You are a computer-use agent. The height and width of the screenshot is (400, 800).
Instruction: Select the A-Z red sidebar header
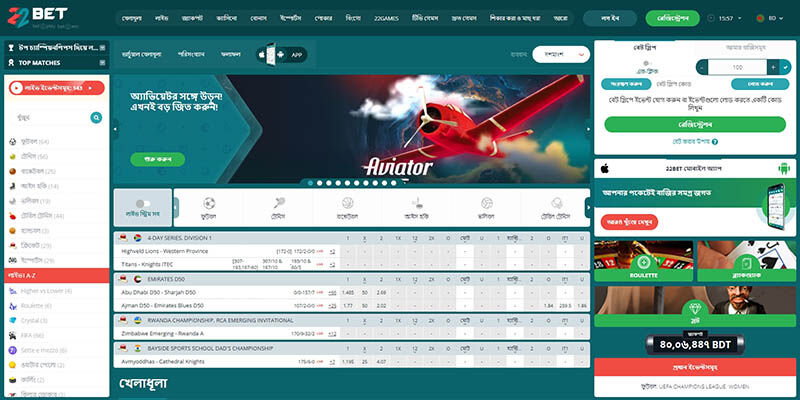(57, 276)
